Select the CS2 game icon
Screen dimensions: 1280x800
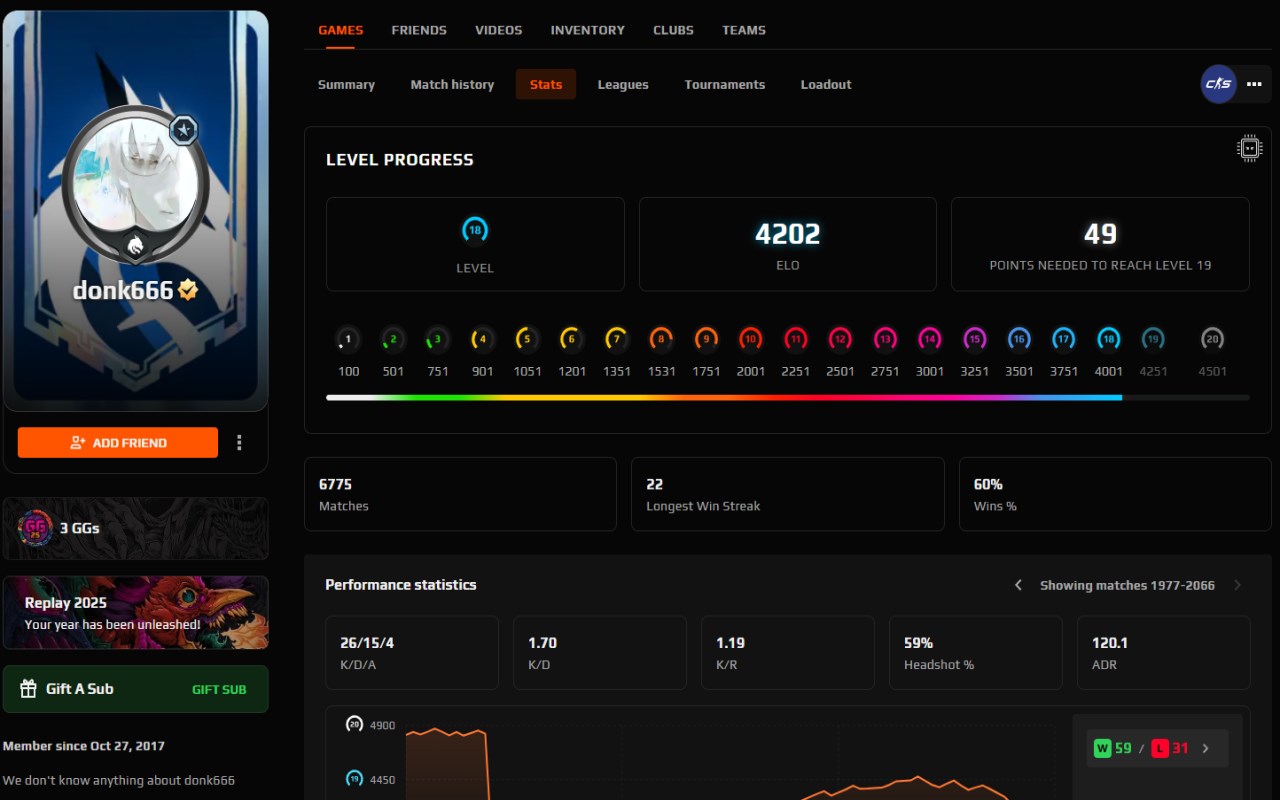pyautogui.click(x=1218, y=84)
